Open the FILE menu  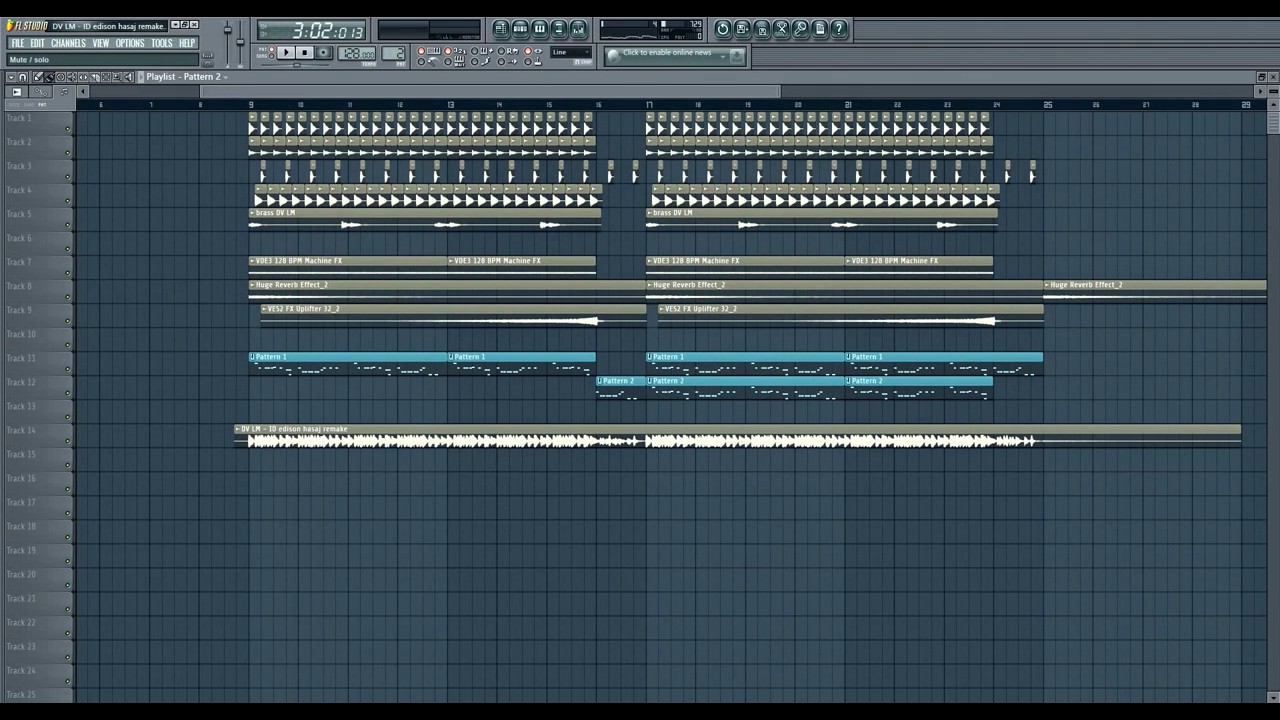point(17,43)
